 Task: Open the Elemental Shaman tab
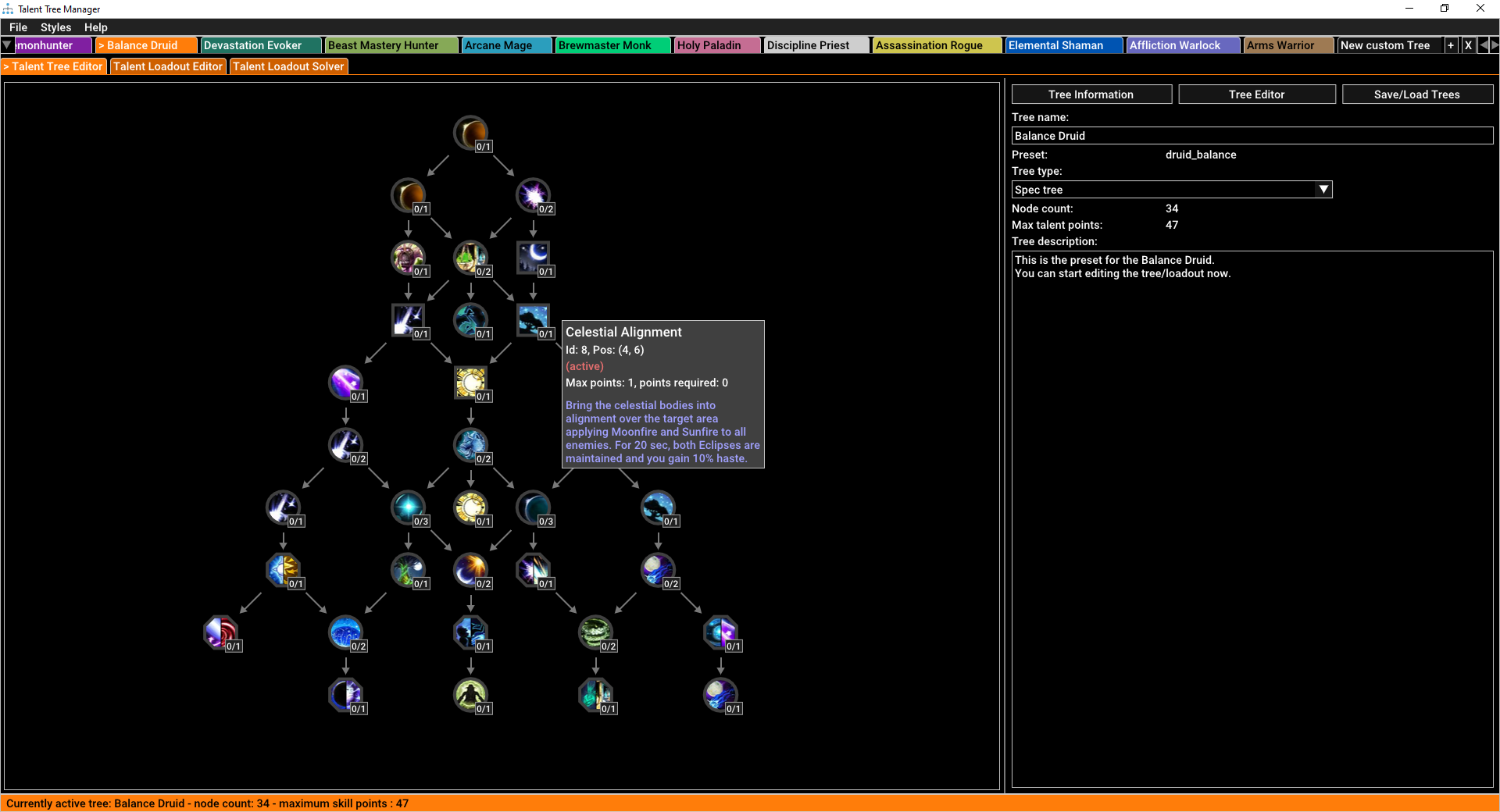click(1064, 45)
